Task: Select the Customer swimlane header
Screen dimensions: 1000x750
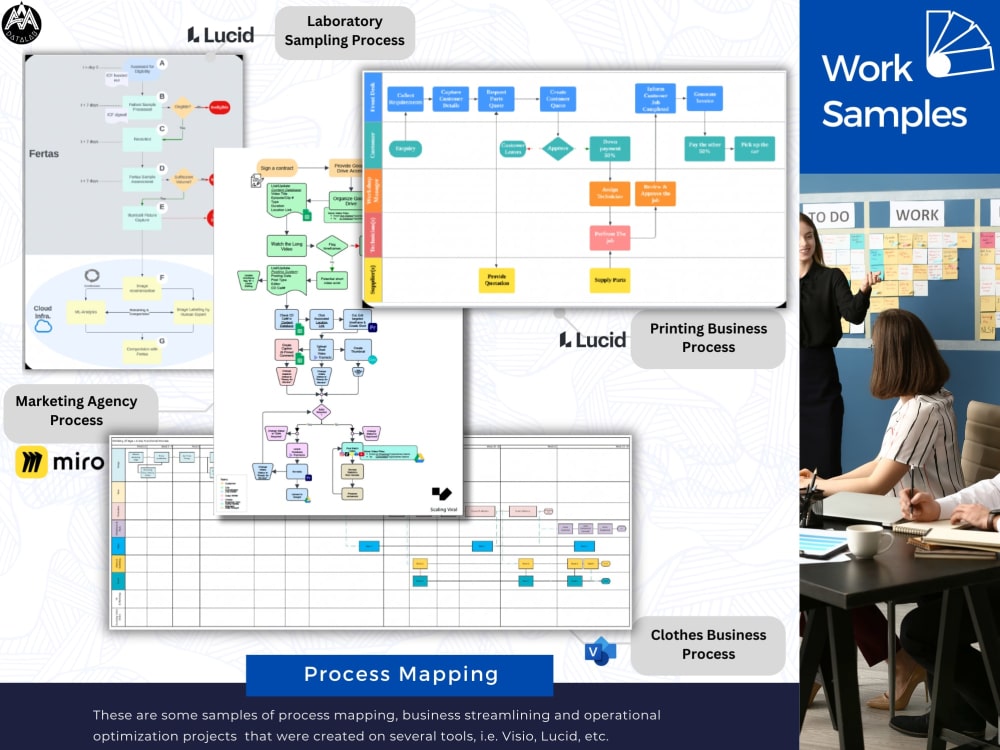Action: tap(373, 145)
